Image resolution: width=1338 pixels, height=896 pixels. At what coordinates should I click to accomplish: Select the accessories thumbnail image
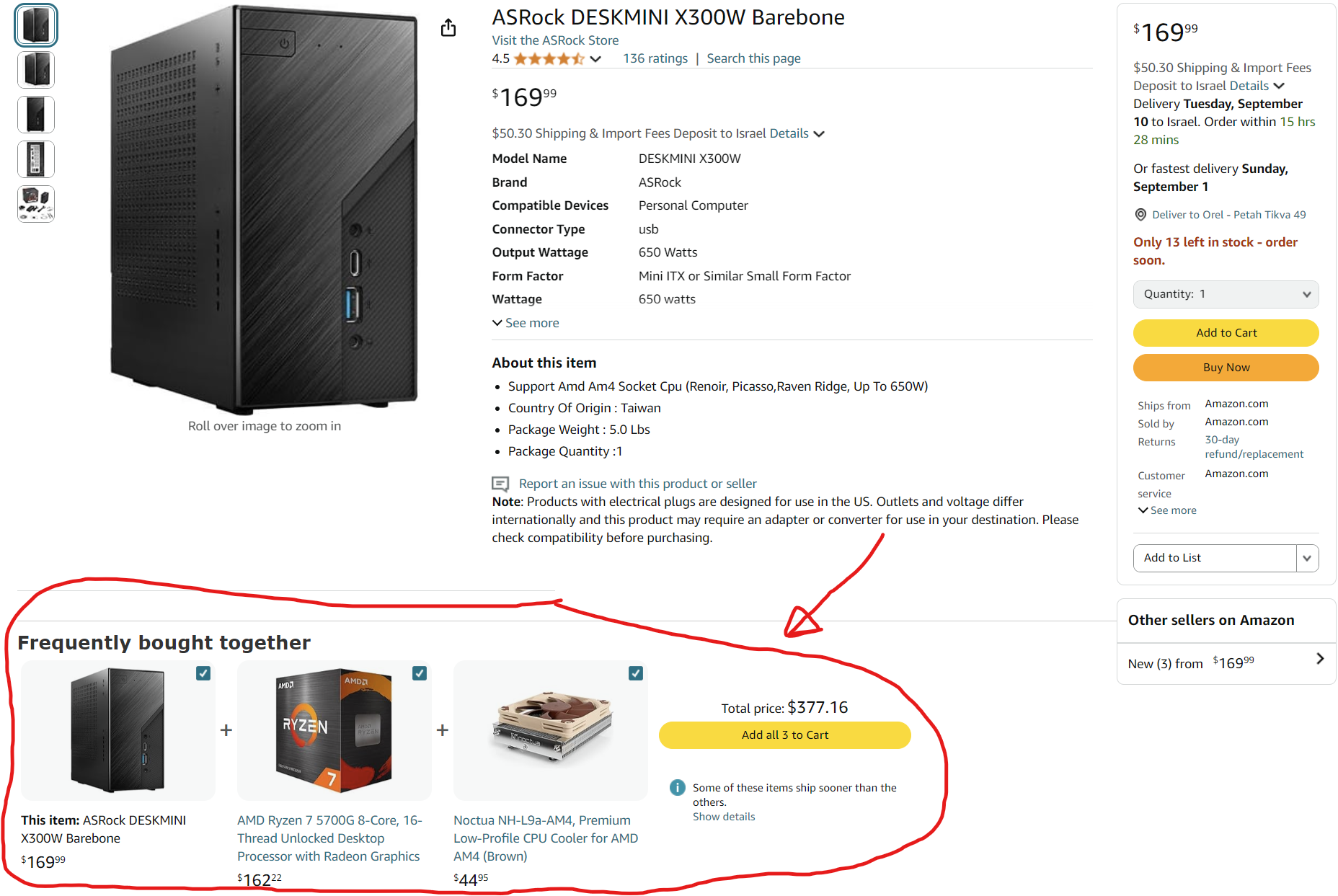click(x=36, y=204)
